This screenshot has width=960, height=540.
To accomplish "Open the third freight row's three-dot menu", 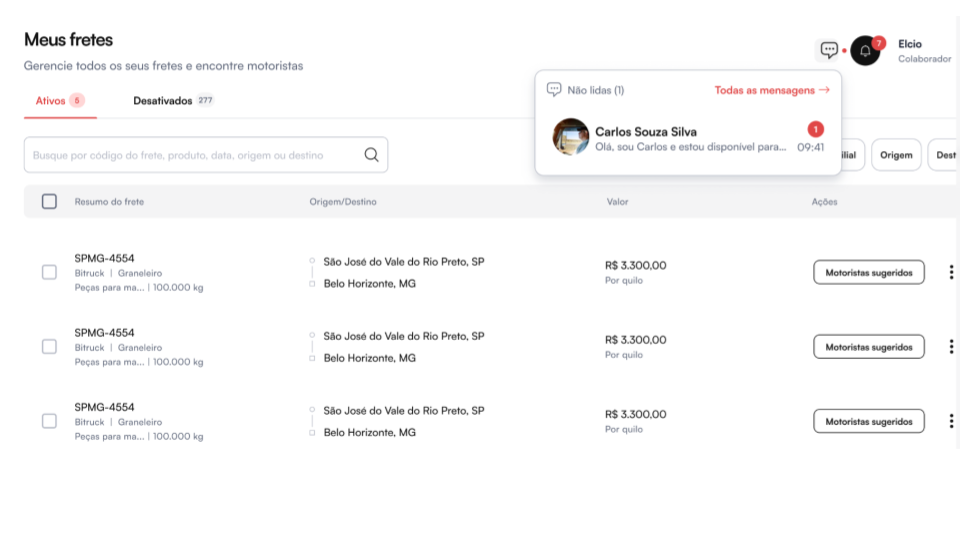I will (950, 421).
